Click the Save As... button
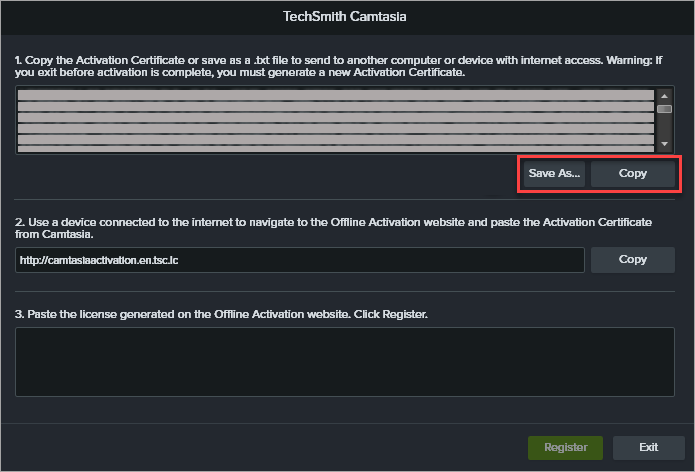Image resolution: width=695 pixels, height=472 pixels. pos(554,173)
